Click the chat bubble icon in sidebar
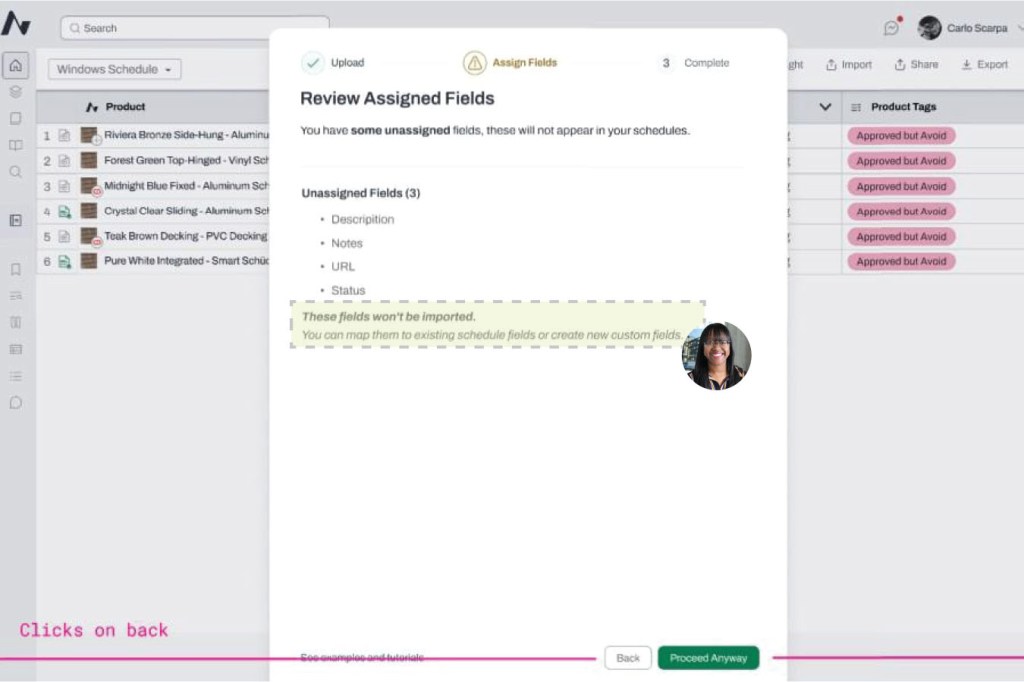1024x682 pixels. click(15, 403)
